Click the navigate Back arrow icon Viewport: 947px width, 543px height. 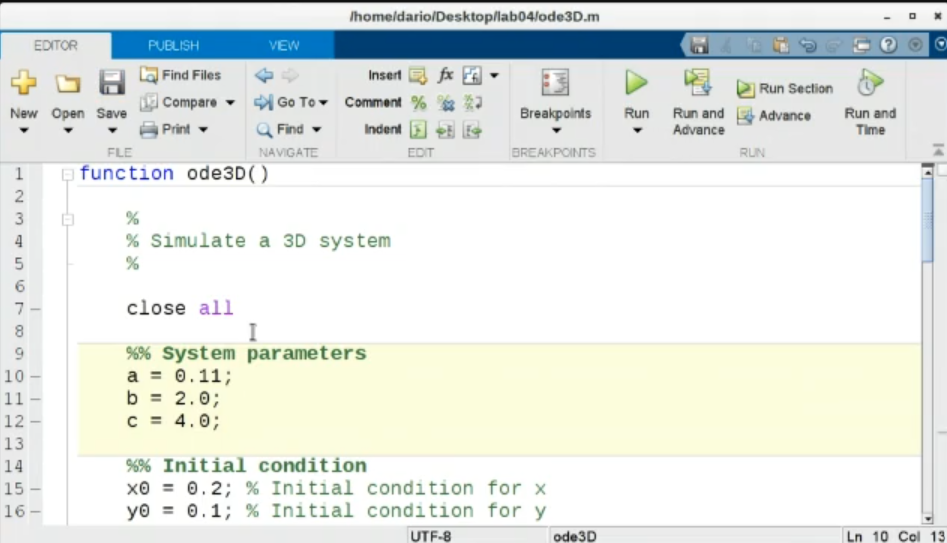[x=263, y=75]
